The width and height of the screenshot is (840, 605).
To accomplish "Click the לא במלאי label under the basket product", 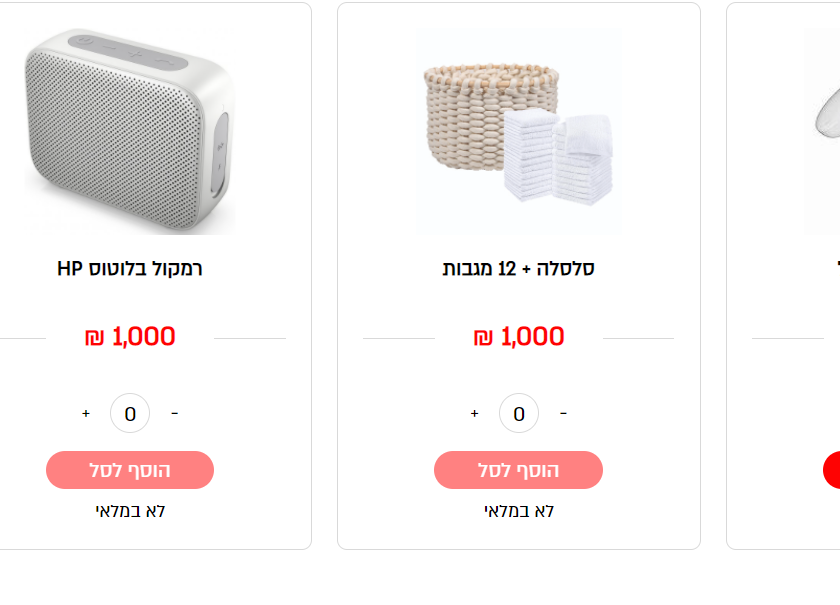I will click(517, 509).
